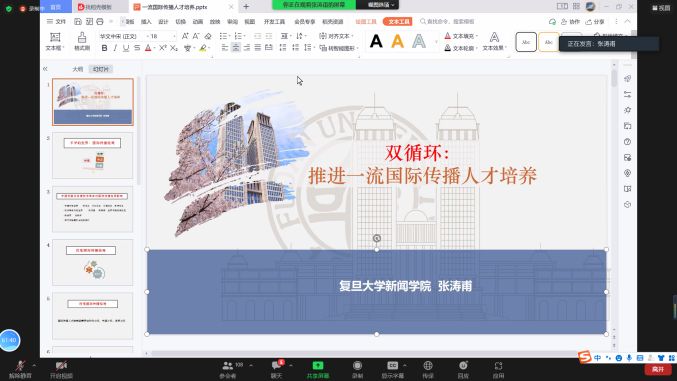Select the orange letter A text style
677x381 pixels.
click(x=397, y=41)
